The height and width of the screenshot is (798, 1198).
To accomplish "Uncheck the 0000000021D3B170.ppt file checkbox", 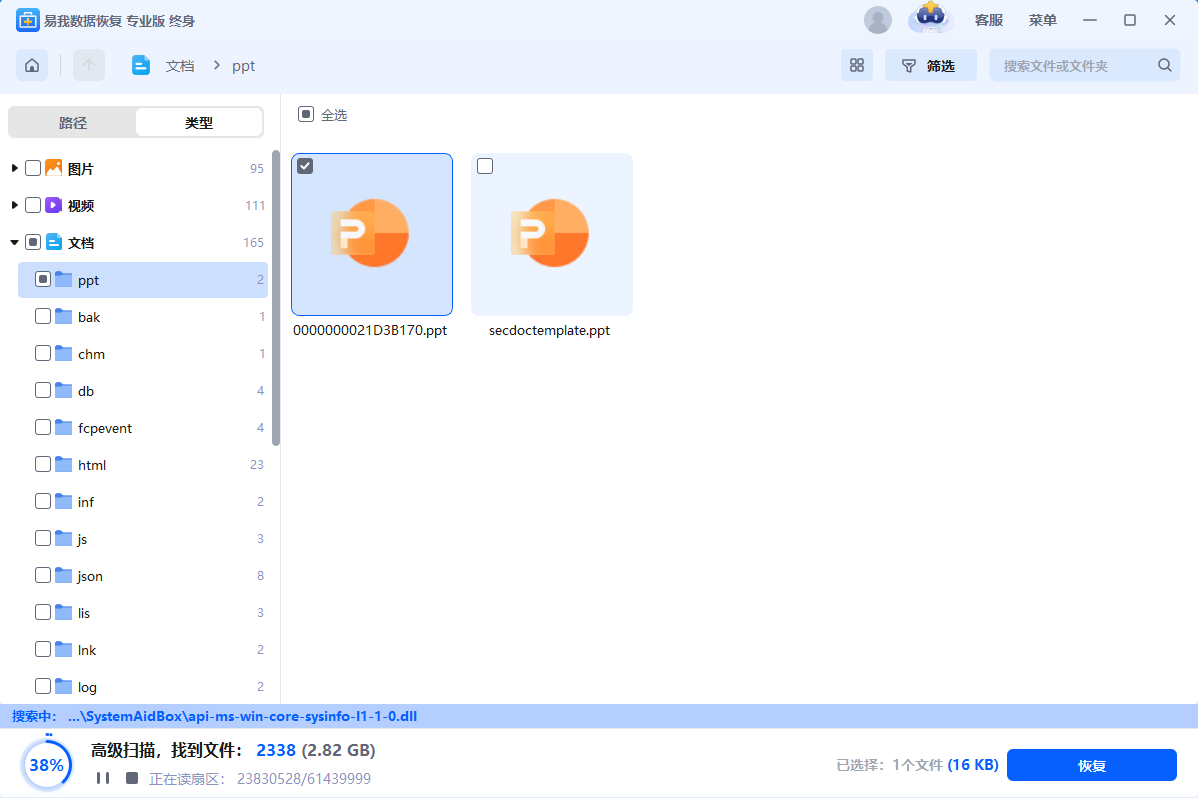I will 305,166.
